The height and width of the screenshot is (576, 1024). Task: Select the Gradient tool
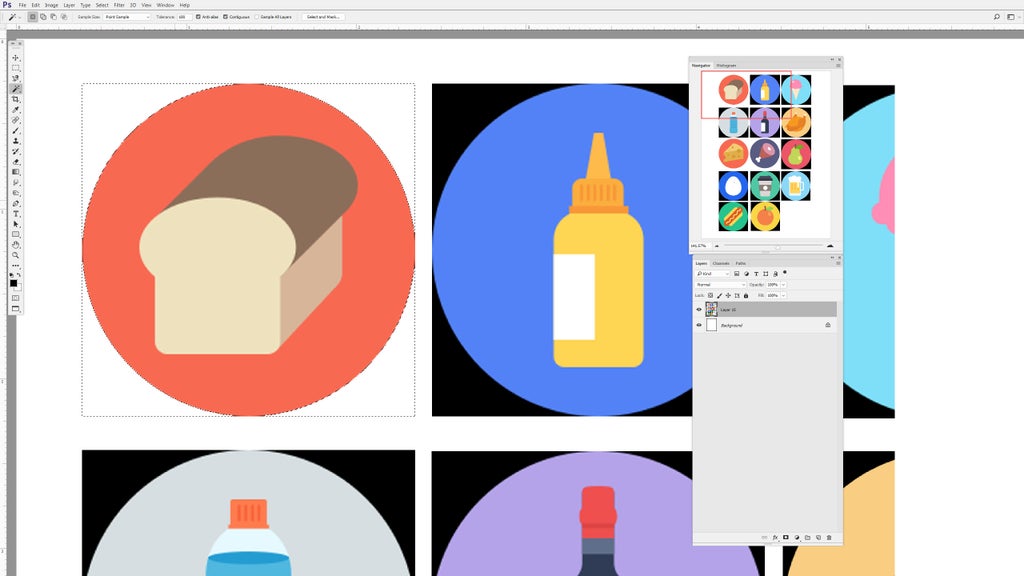16,172
